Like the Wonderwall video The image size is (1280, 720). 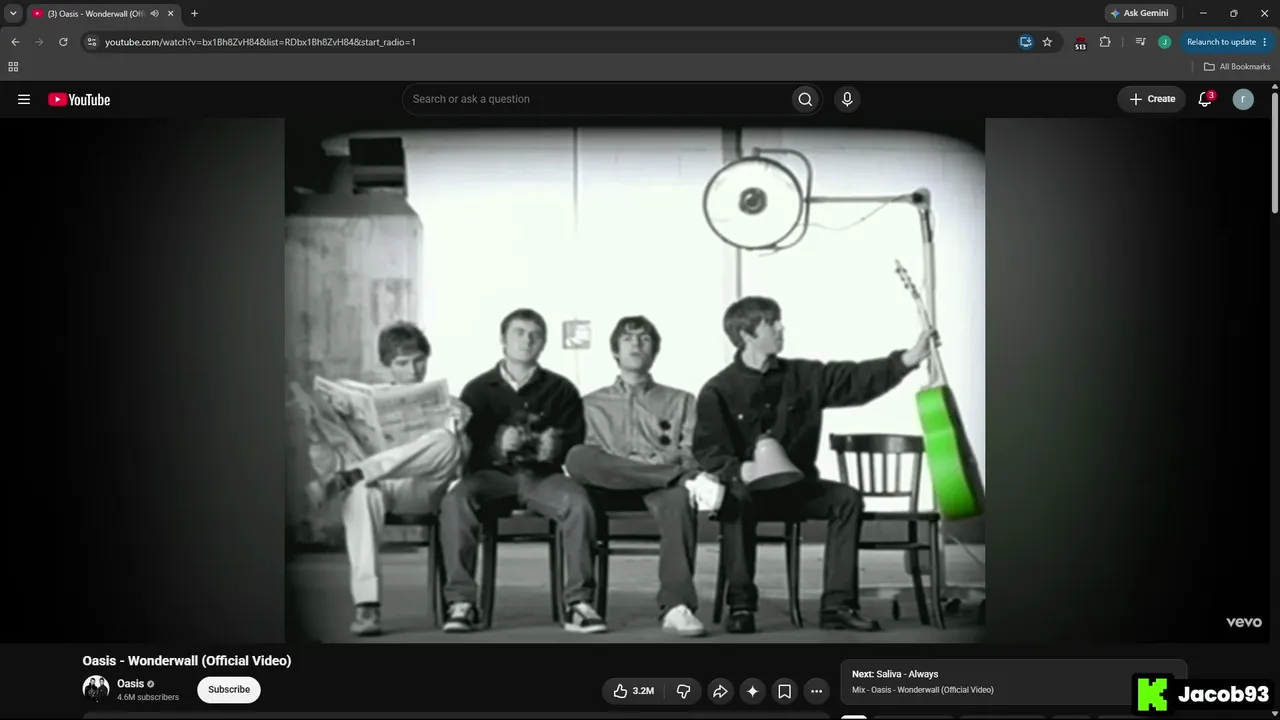coord(633,691)
